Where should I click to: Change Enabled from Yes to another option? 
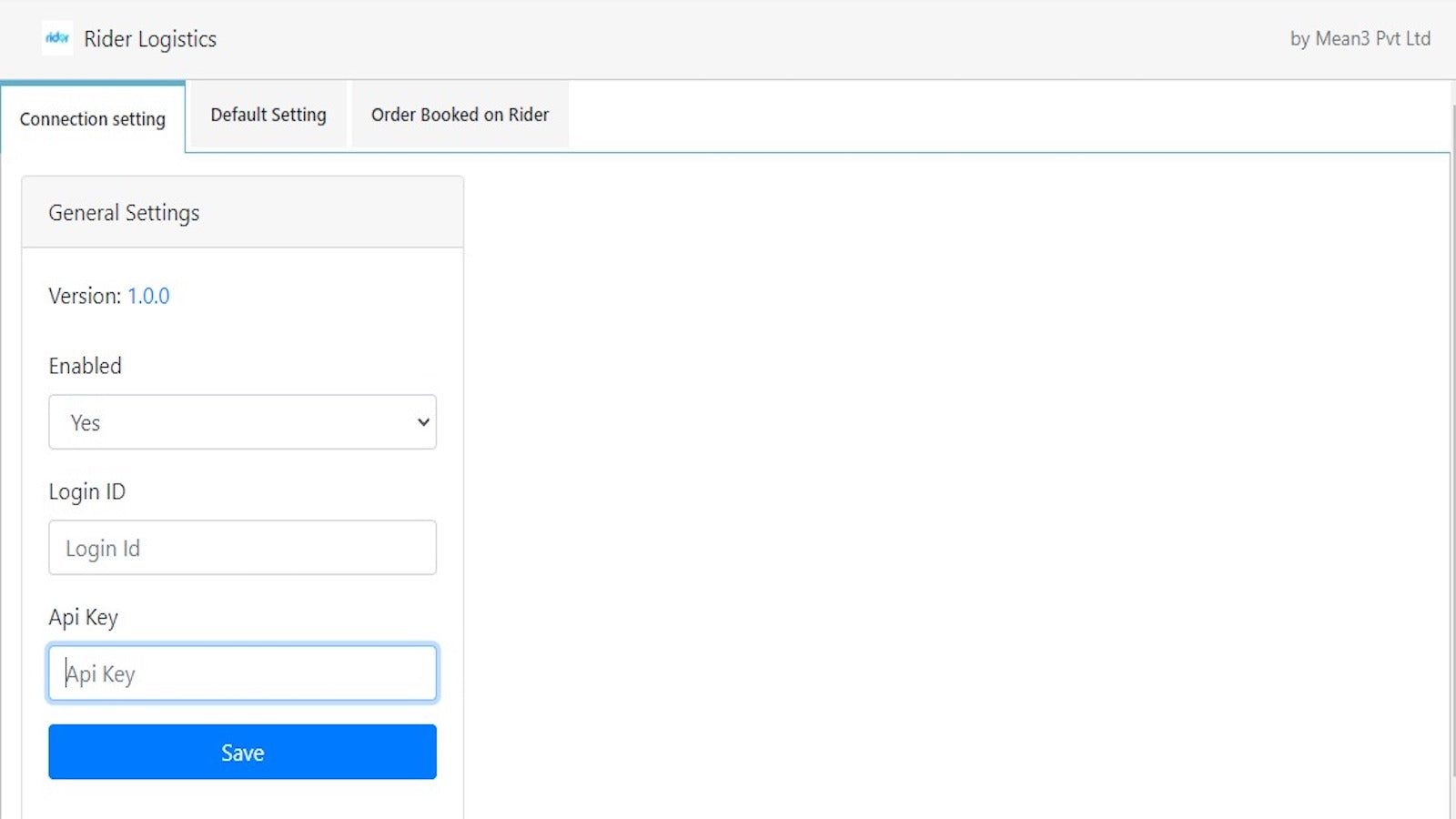pos(242,421)
